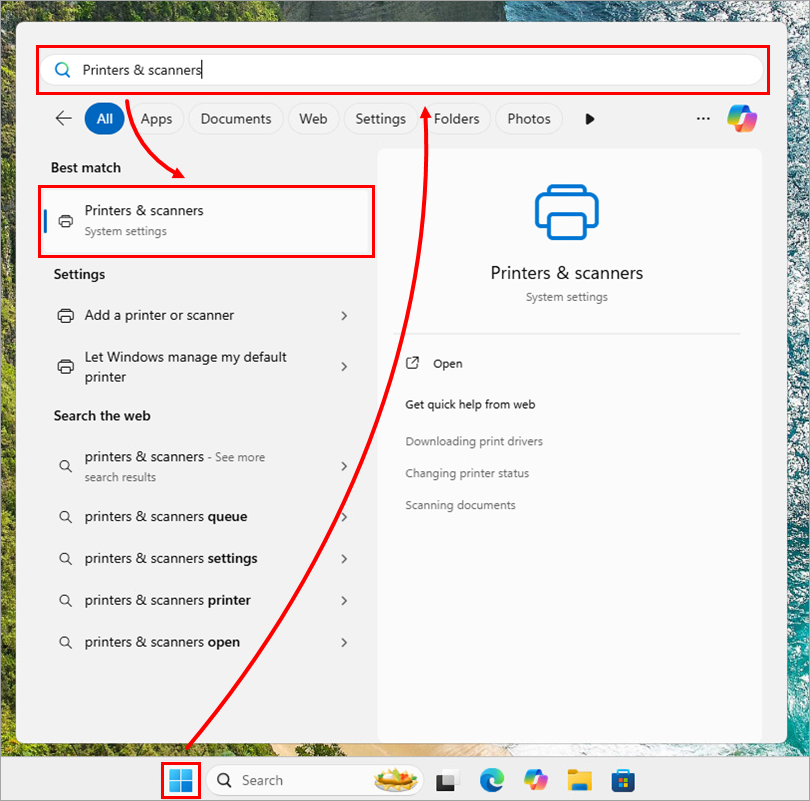The image size is (810, 801).
Task: Show more filter tabs with play arrow
Action: tap(590, 119)
